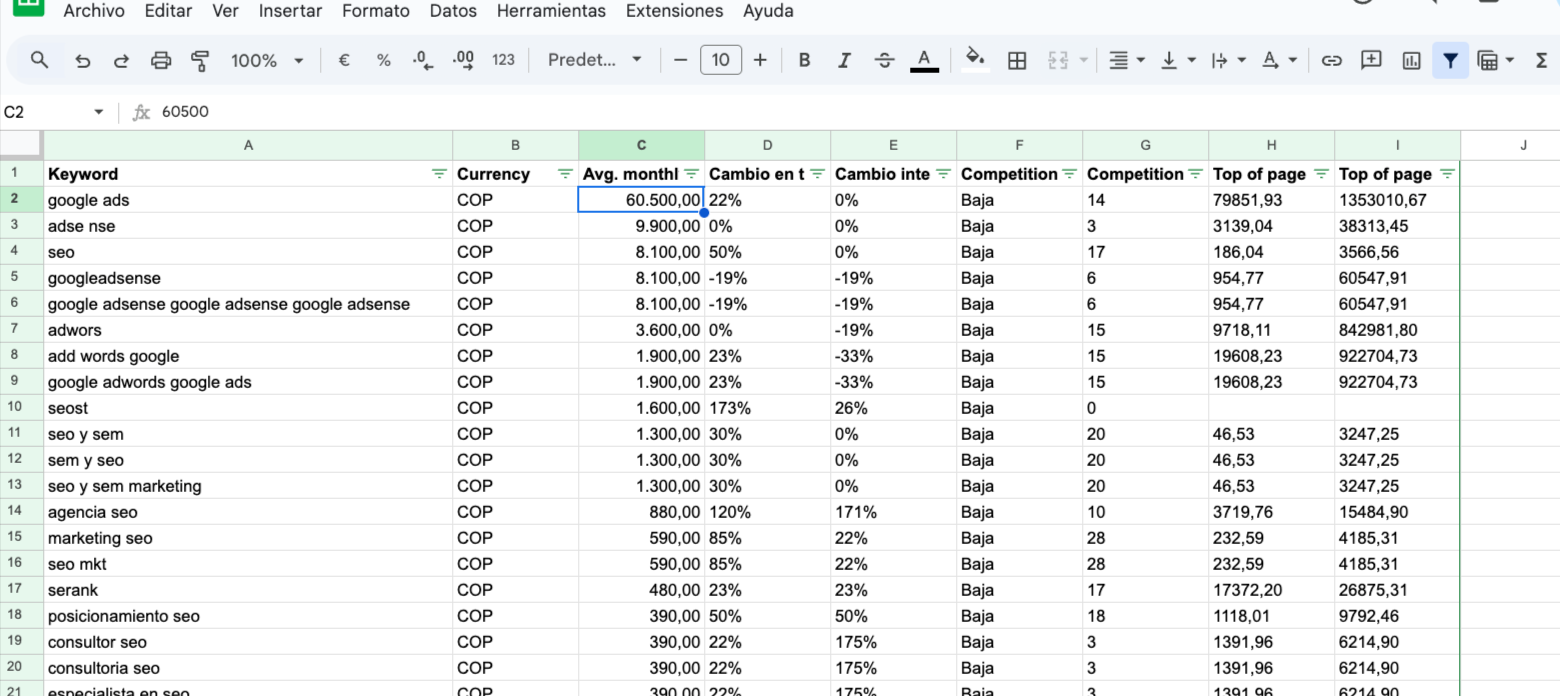The height and width of the screenshot is (696, 1560).
Task: Click the increase font size plus button
Action: 760,60
